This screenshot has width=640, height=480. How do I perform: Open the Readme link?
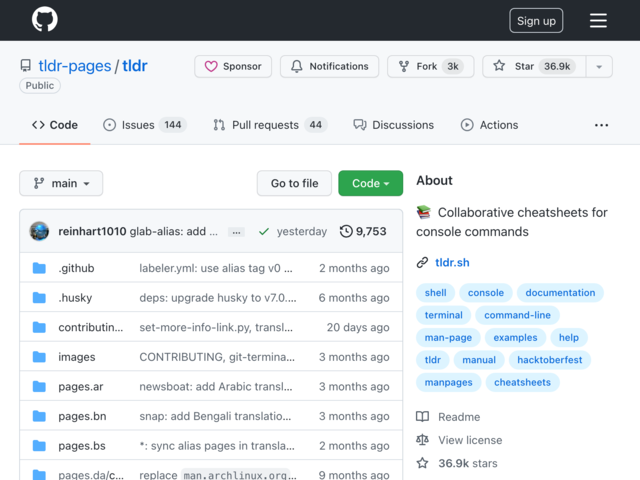click(459, 417)
